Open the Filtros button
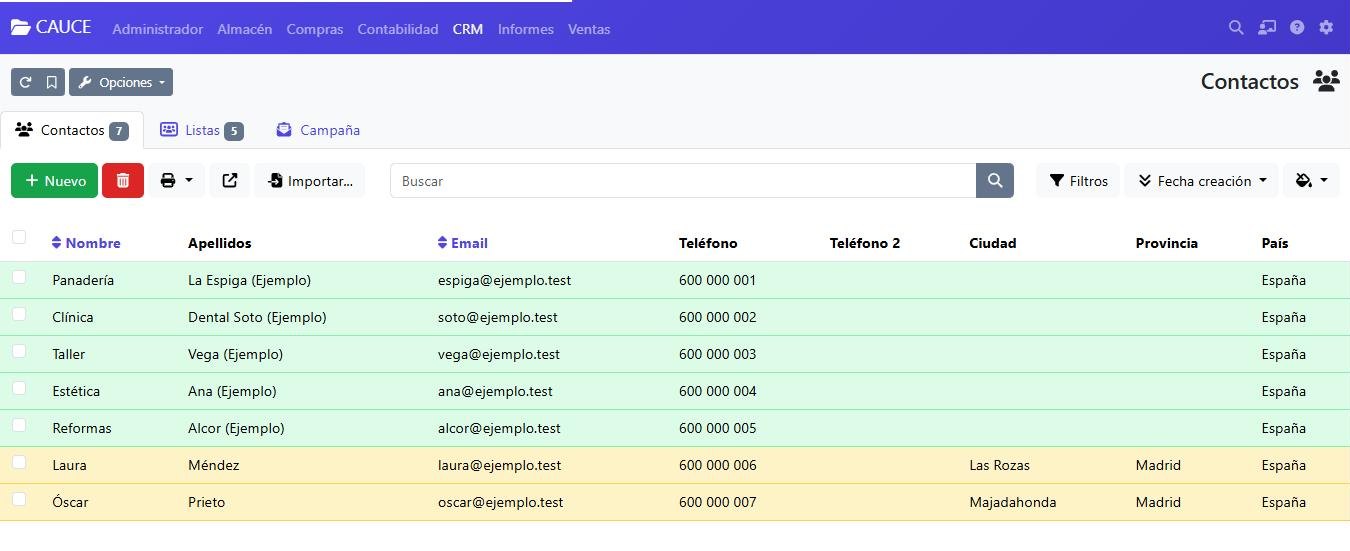The image size is (1350, 551). [1078, 181]
